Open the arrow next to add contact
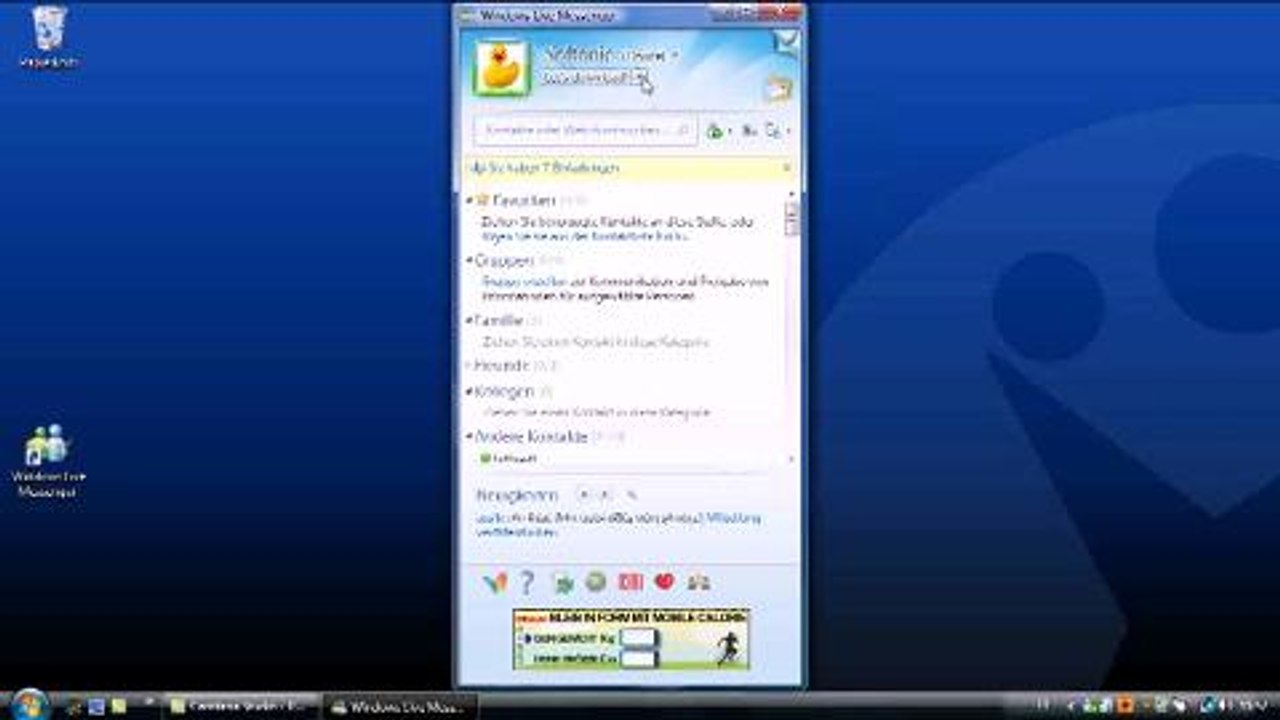This screenshot has height=720, width=1280. [x=729, y=132]
